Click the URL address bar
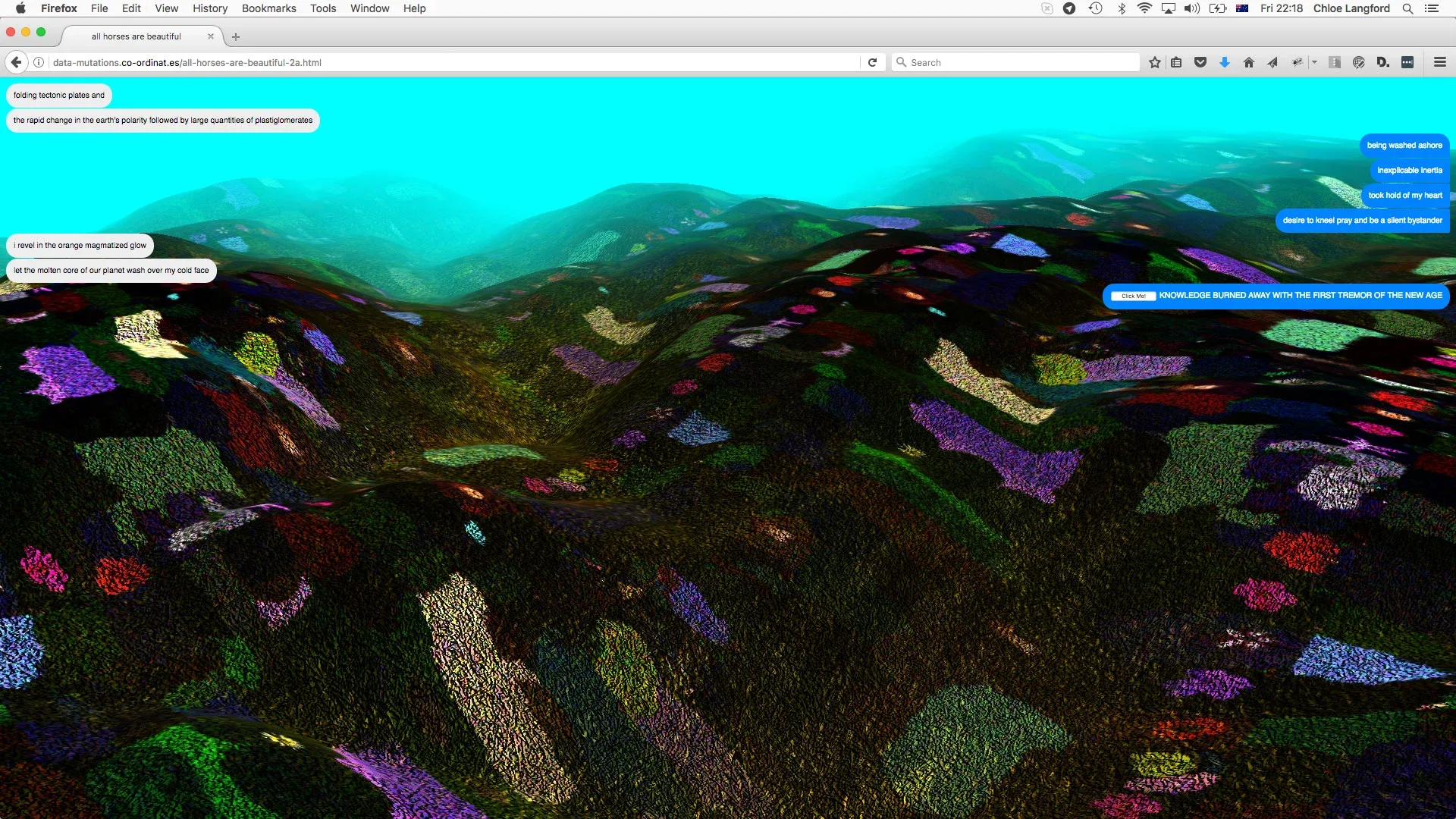The width and height of the screenshot is (1456, 819). tap(455, 63)
